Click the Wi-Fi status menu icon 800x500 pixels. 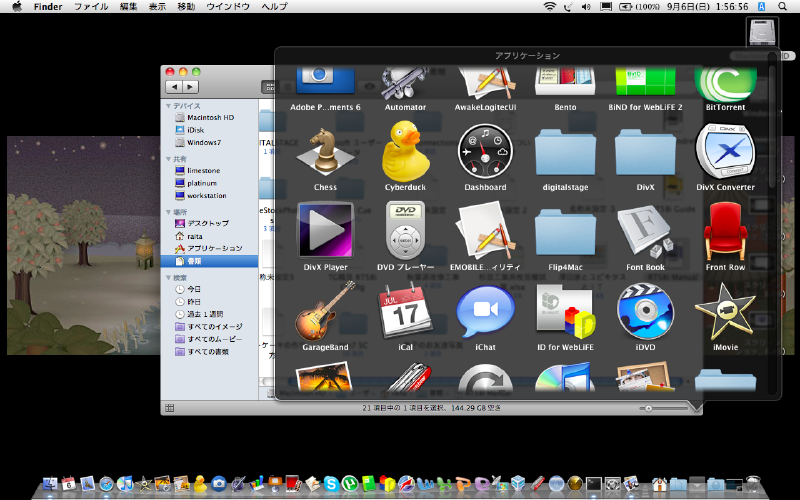(549, 7)
